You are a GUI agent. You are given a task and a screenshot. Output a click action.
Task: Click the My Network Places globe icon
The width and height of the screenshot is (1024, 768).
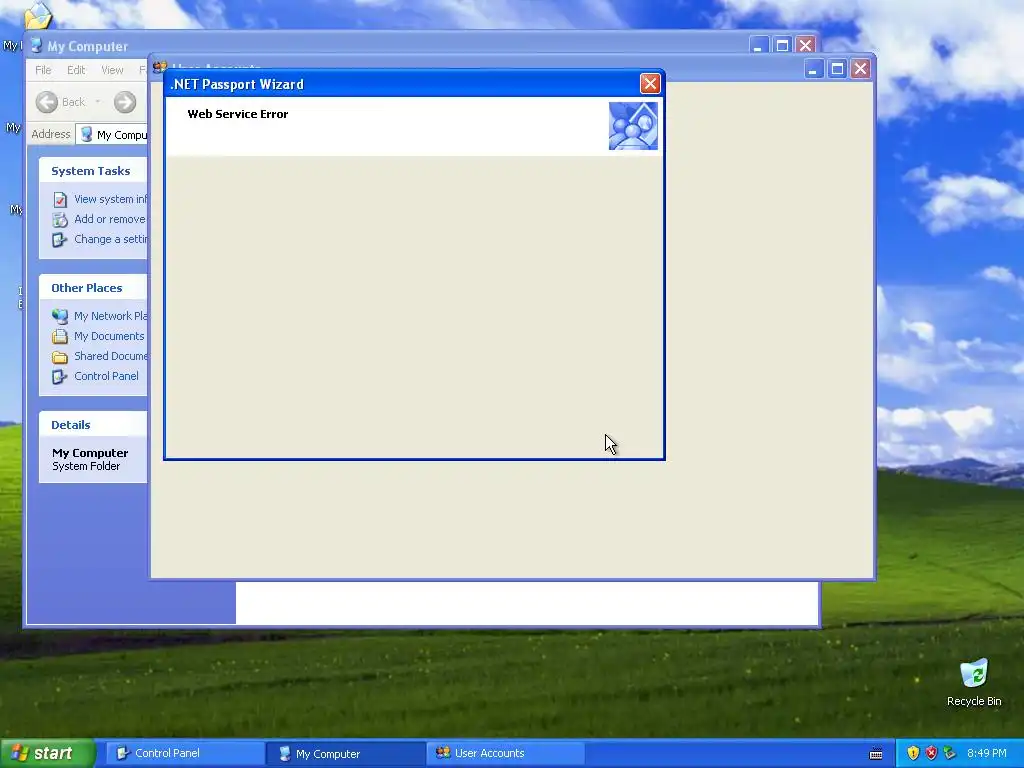pyautogui.click(x=60, y=317)
